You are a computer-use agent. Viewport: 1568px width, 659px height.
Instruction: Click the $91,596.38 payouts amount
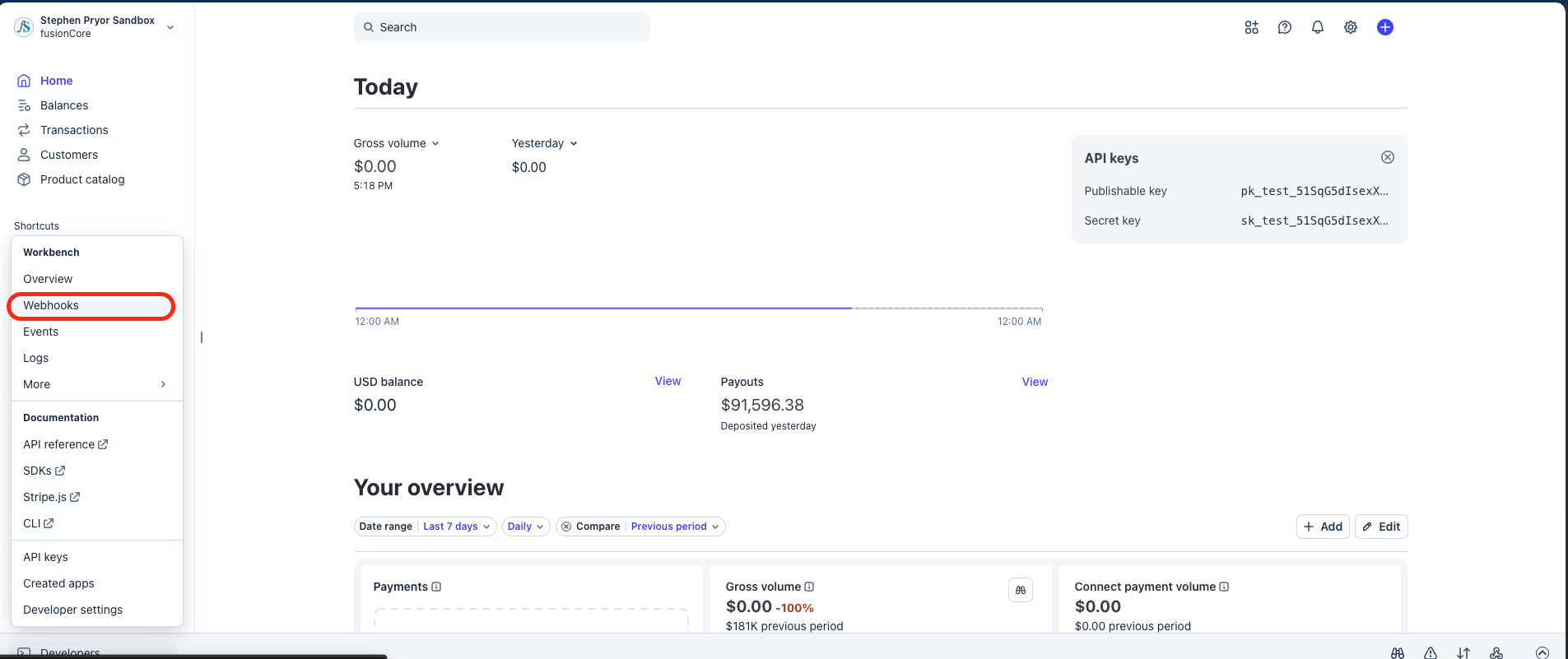point(762,405)
